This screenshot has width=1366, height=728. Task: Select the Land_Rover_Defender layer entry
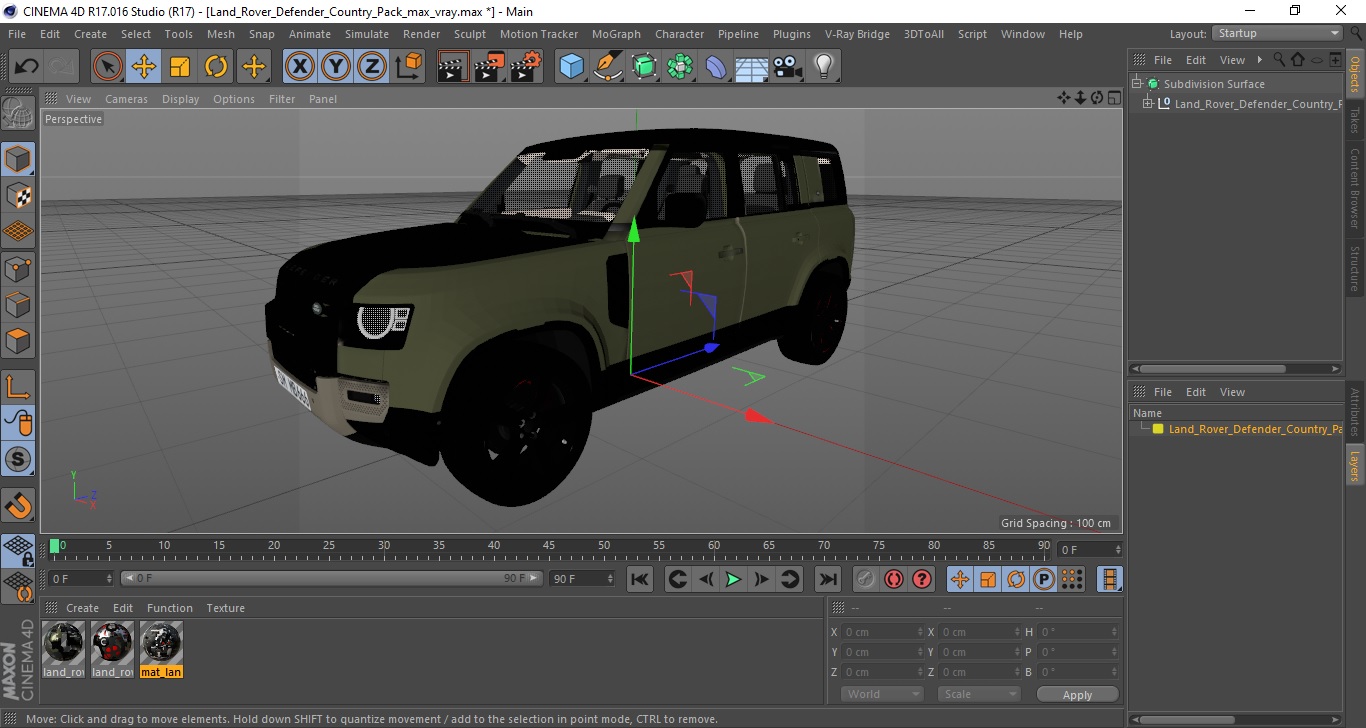coord(1255,429)
